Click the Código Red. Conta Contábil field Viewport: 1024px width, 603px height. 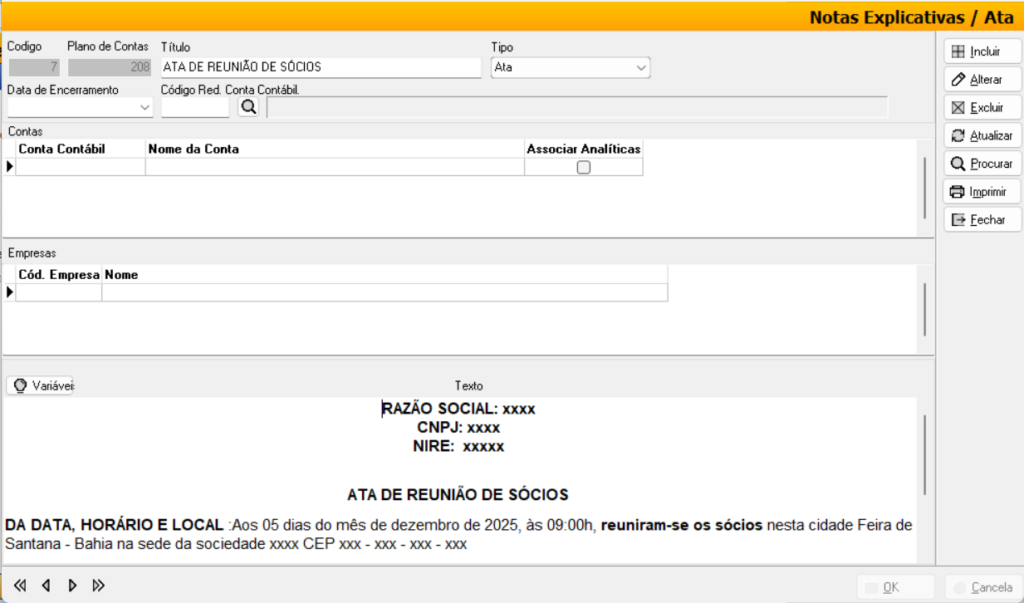tap(195, 108)
